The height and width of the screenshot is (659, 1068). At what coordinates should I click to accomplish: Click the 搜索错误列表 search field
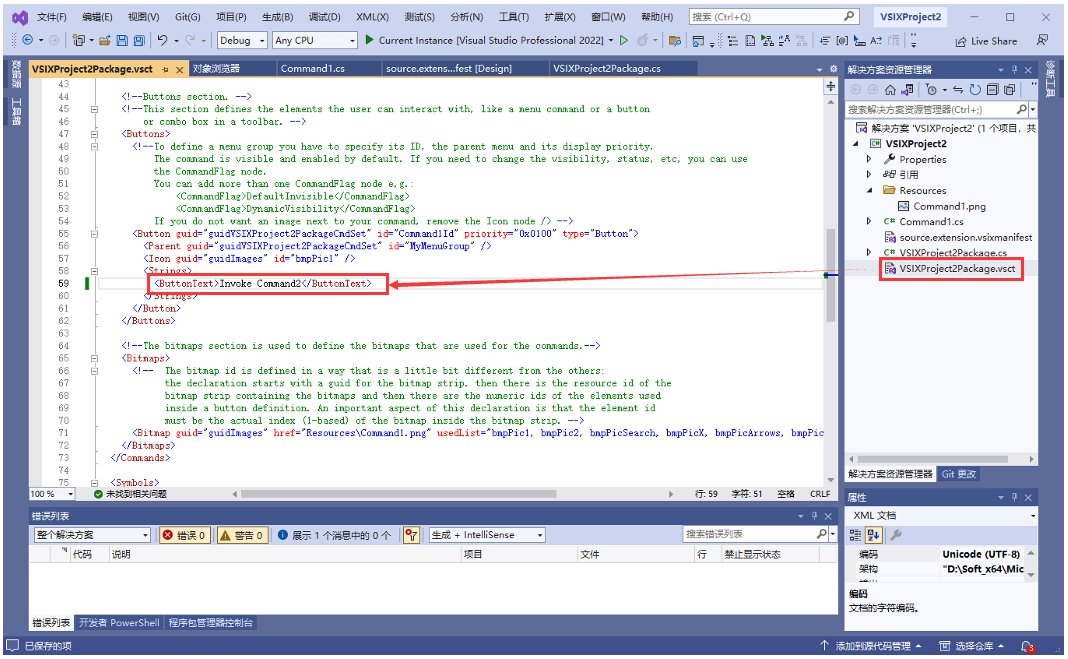754,534
